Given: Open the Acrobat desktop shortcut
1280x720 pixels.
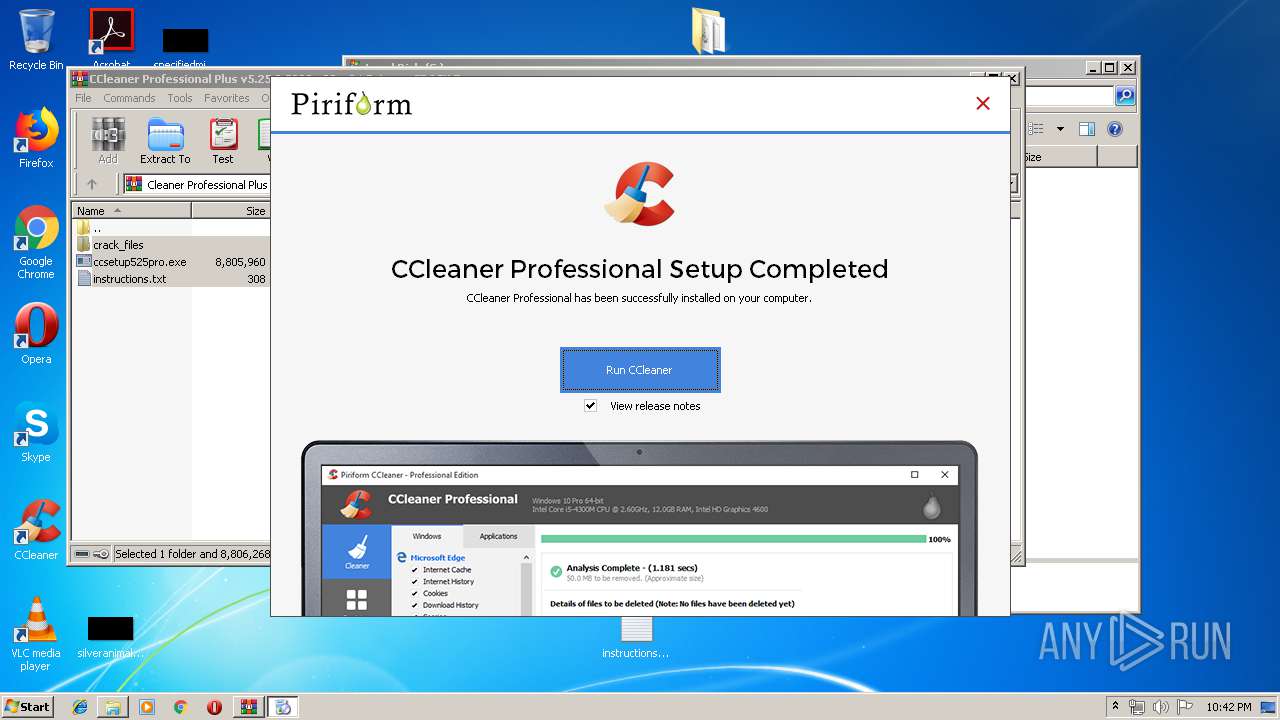Looking at the screenshot, I should [111, 40].
